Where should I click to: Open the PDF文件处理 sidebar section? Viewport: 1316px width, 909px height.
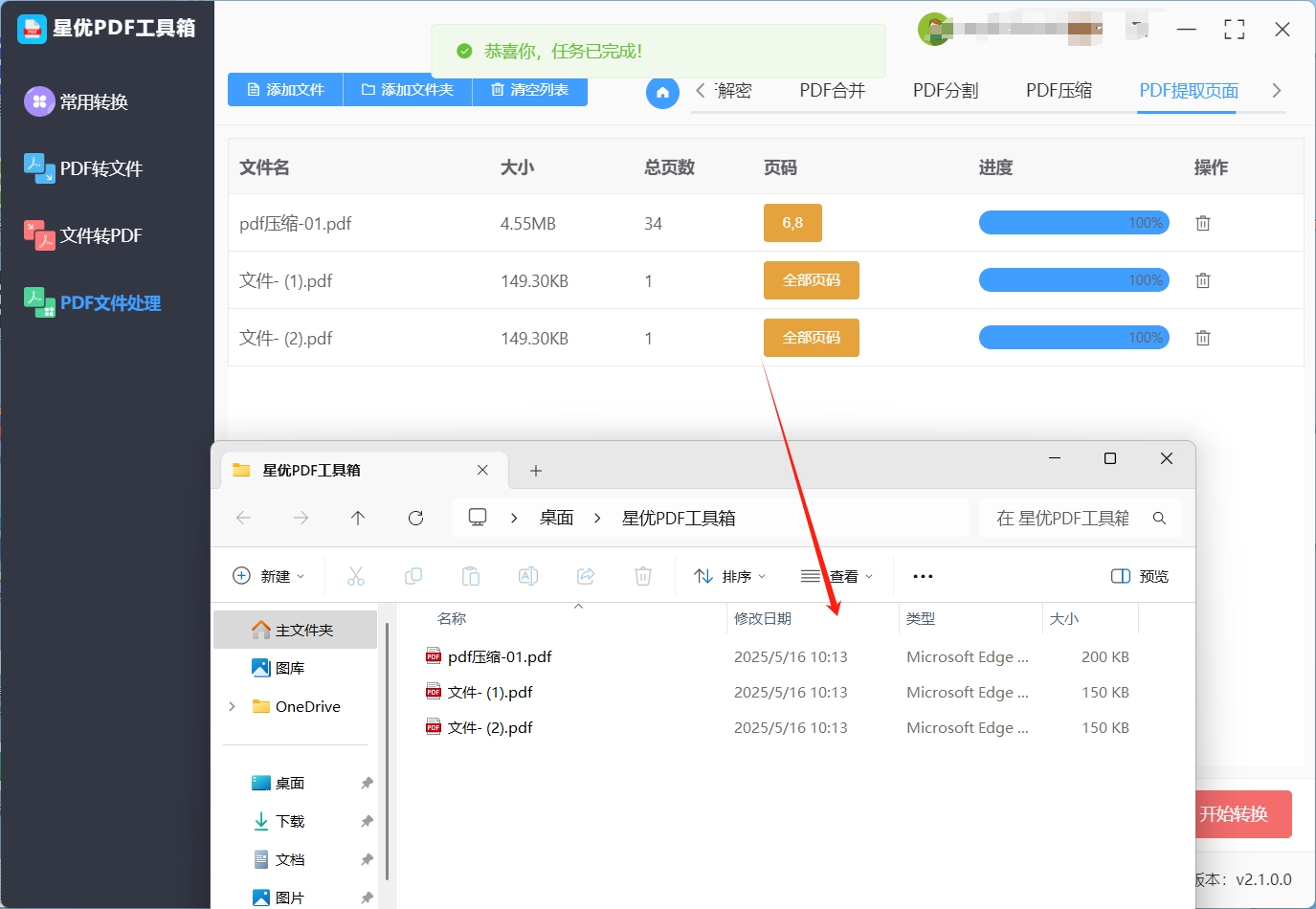click(93, 302)
